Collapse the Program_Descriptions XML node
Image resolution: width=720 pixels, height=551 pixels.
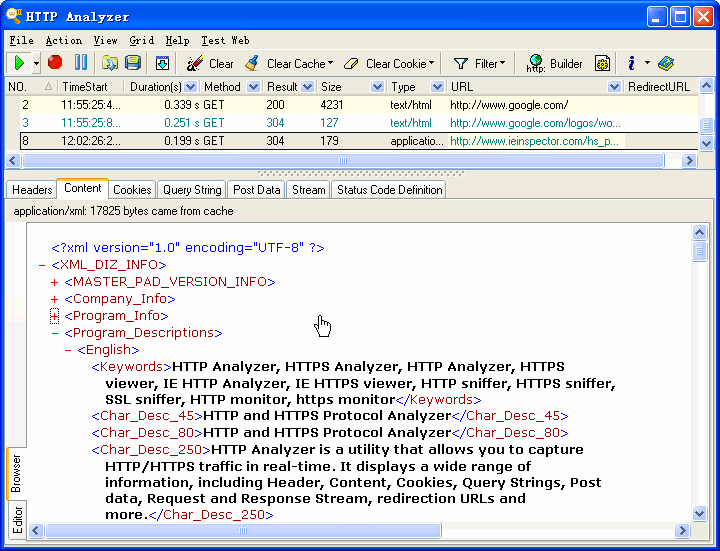(x=55, y=333)
